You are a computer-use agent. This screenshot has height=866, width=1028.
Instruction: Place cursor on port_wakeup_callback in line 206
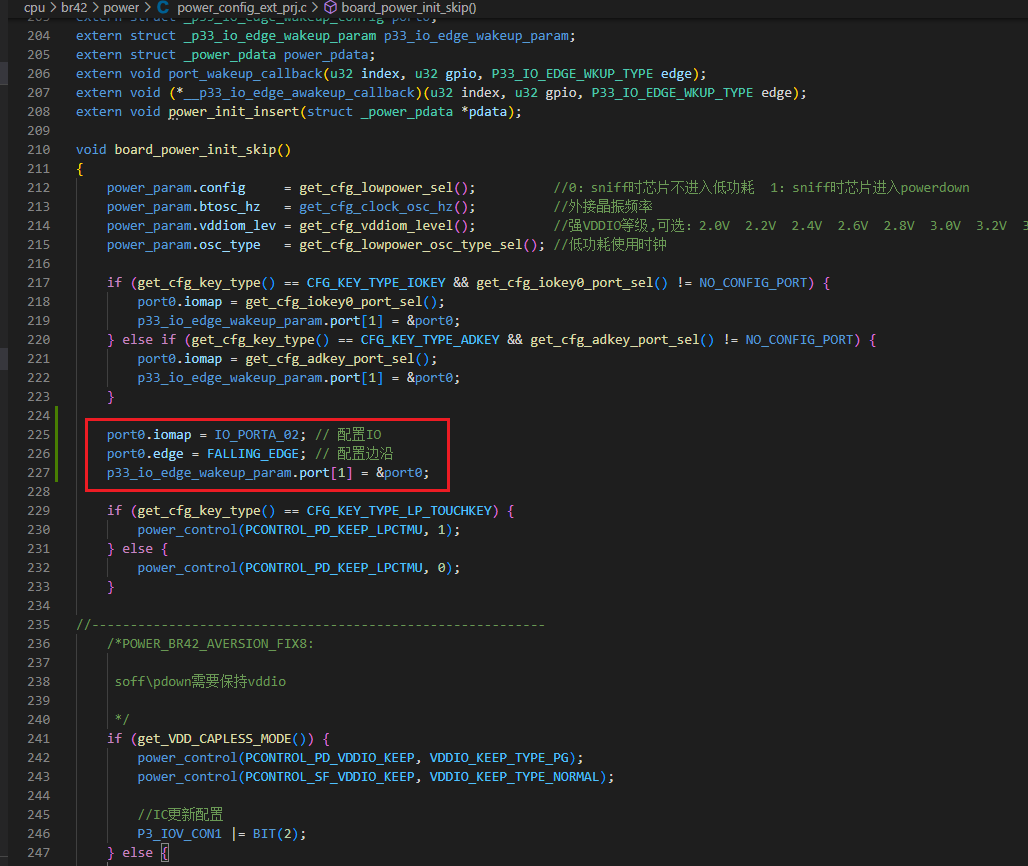[x=245, y=73]
